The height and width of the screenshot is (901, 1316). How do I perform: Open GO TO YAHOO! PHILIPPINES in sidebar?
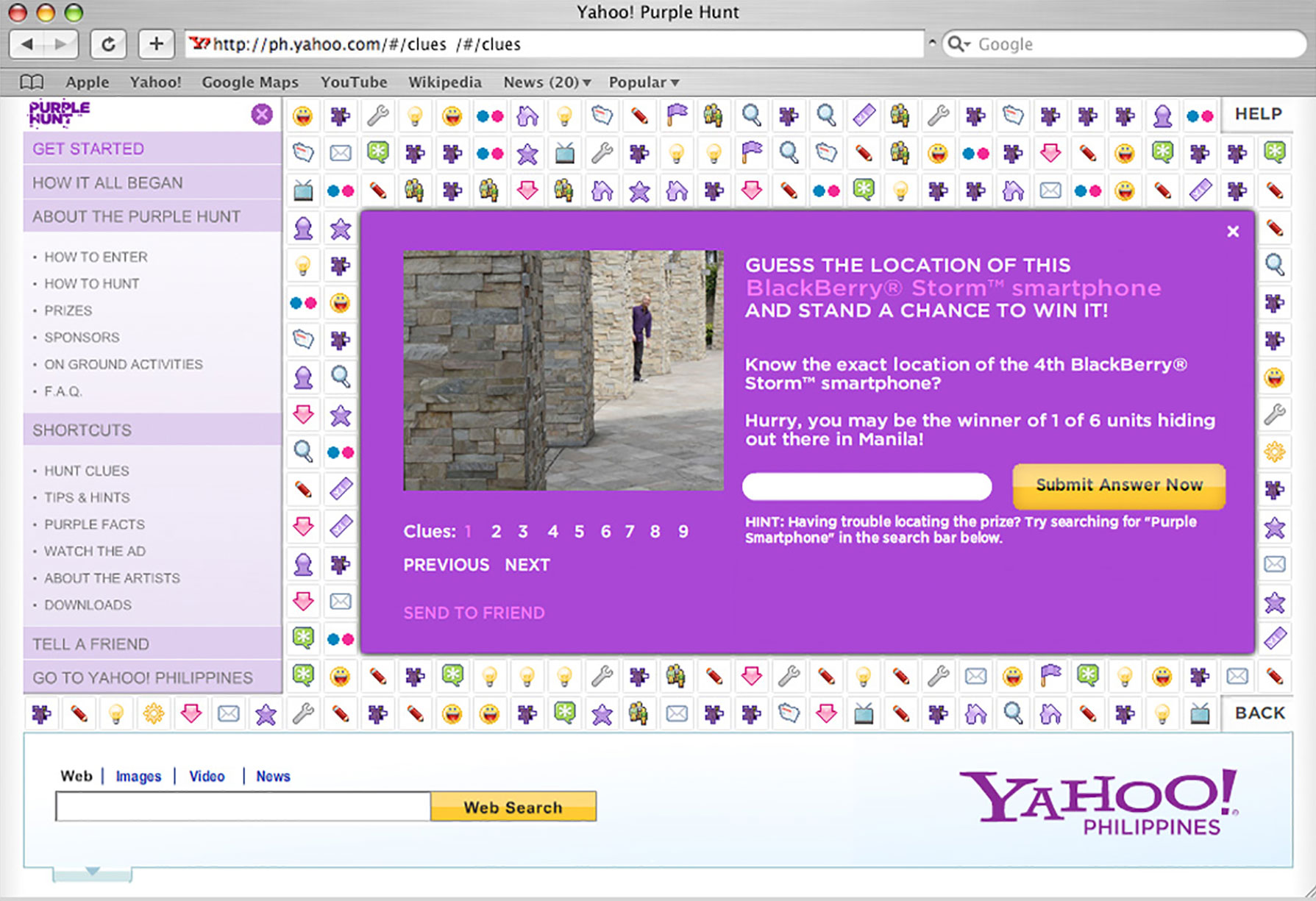point(152,677)
